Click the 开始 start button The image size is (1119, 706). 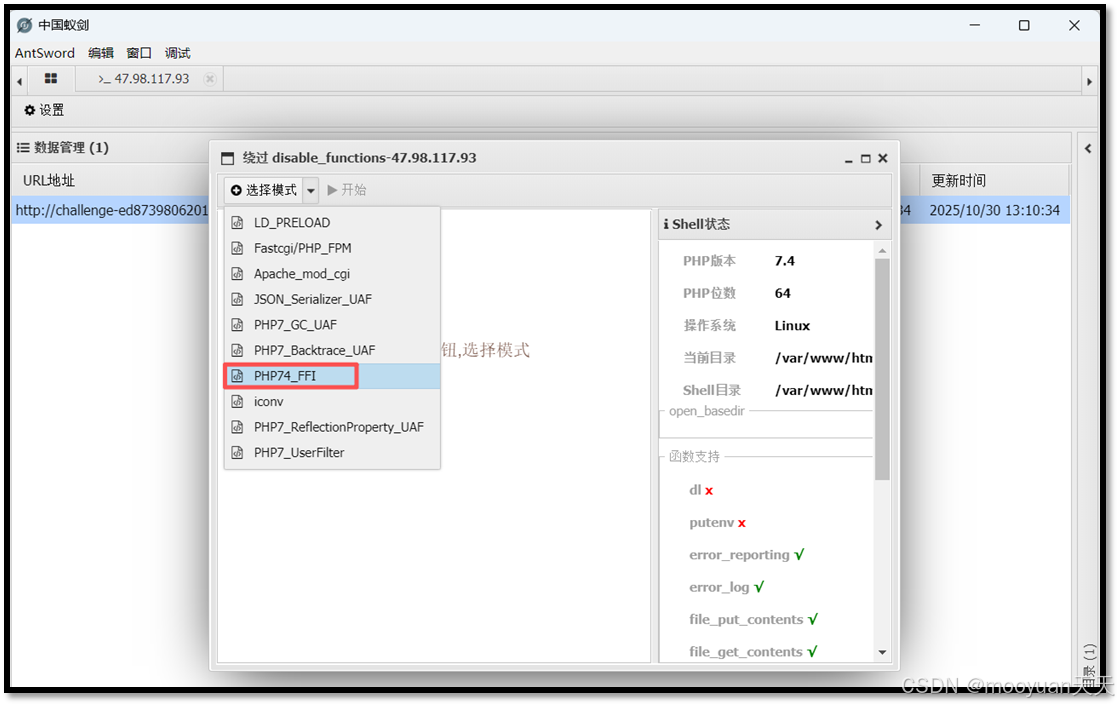pyautogui.click(x=347, y=190)
